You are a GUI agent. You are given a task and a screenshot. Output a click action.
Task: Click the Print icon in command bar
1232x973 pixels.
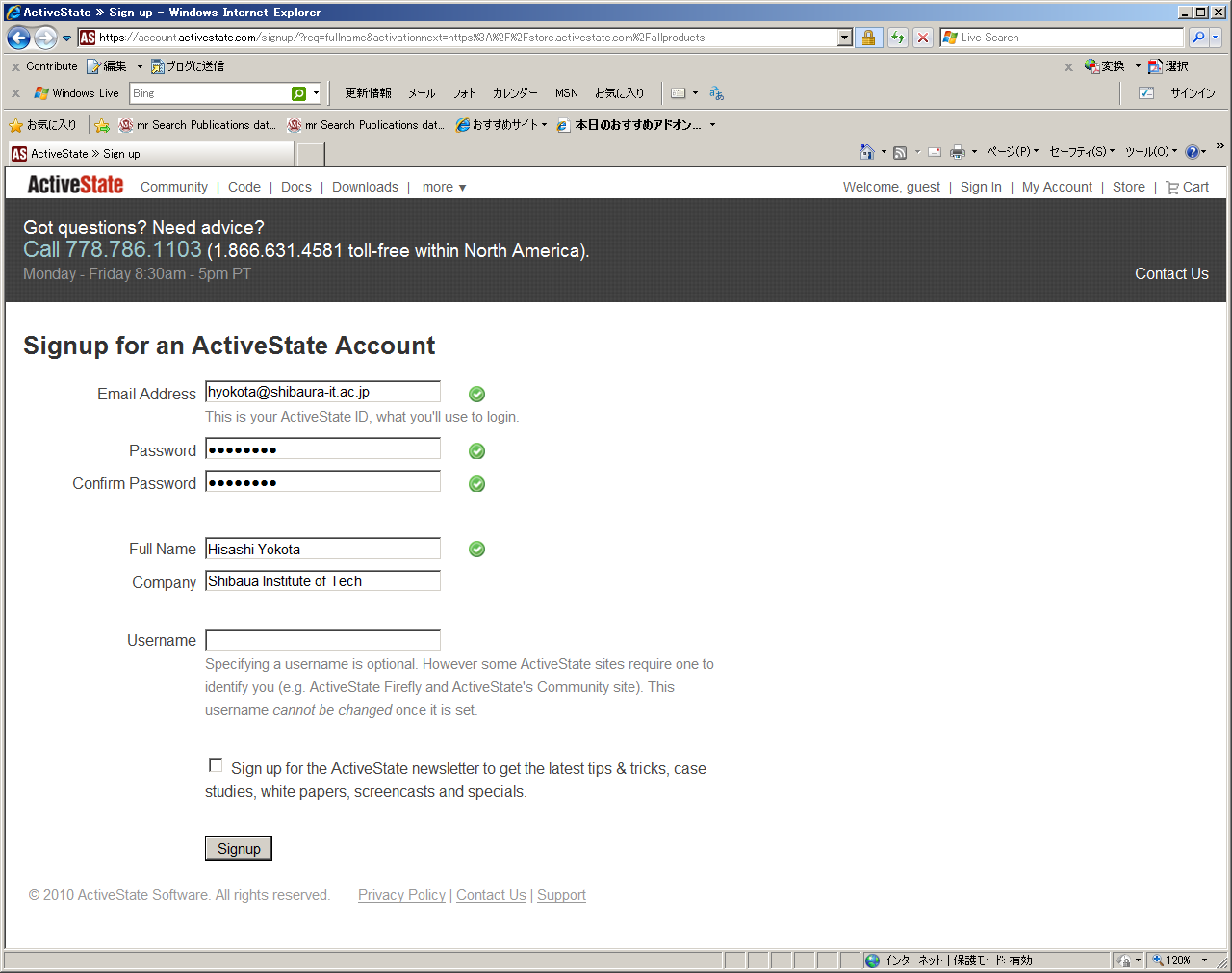tap(957, 152)
